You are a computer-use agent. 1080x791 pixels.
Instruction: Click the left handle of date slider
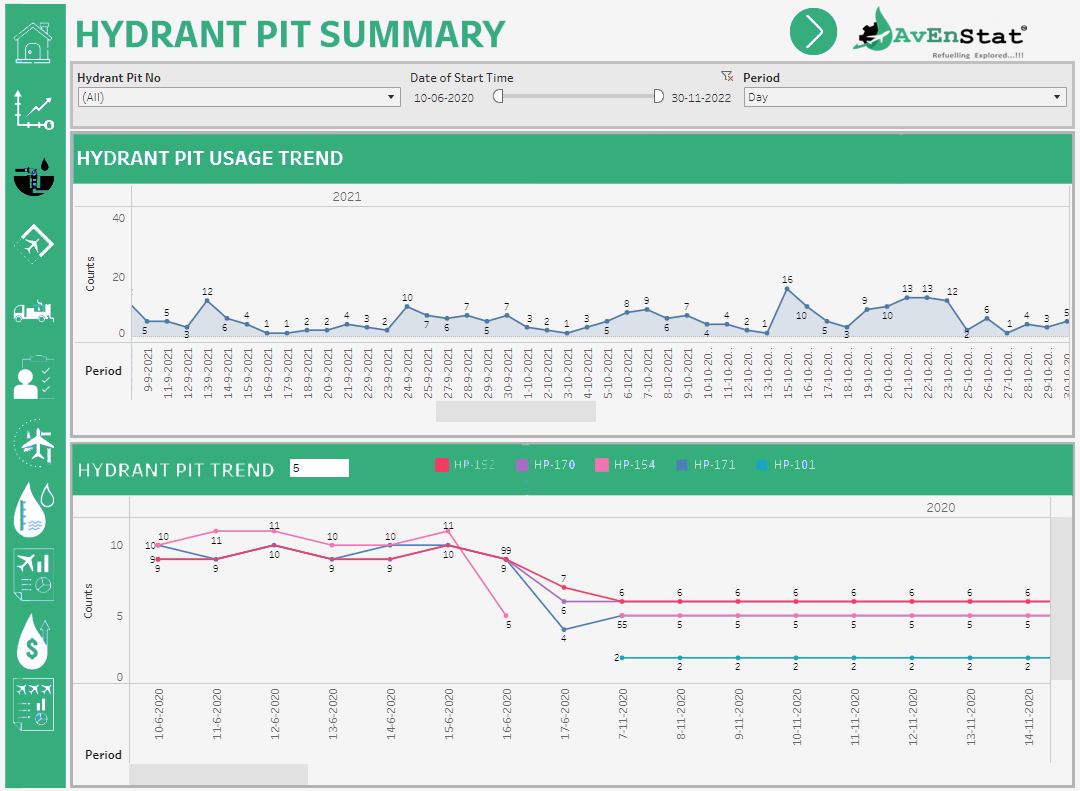click(x=497, y=97)
